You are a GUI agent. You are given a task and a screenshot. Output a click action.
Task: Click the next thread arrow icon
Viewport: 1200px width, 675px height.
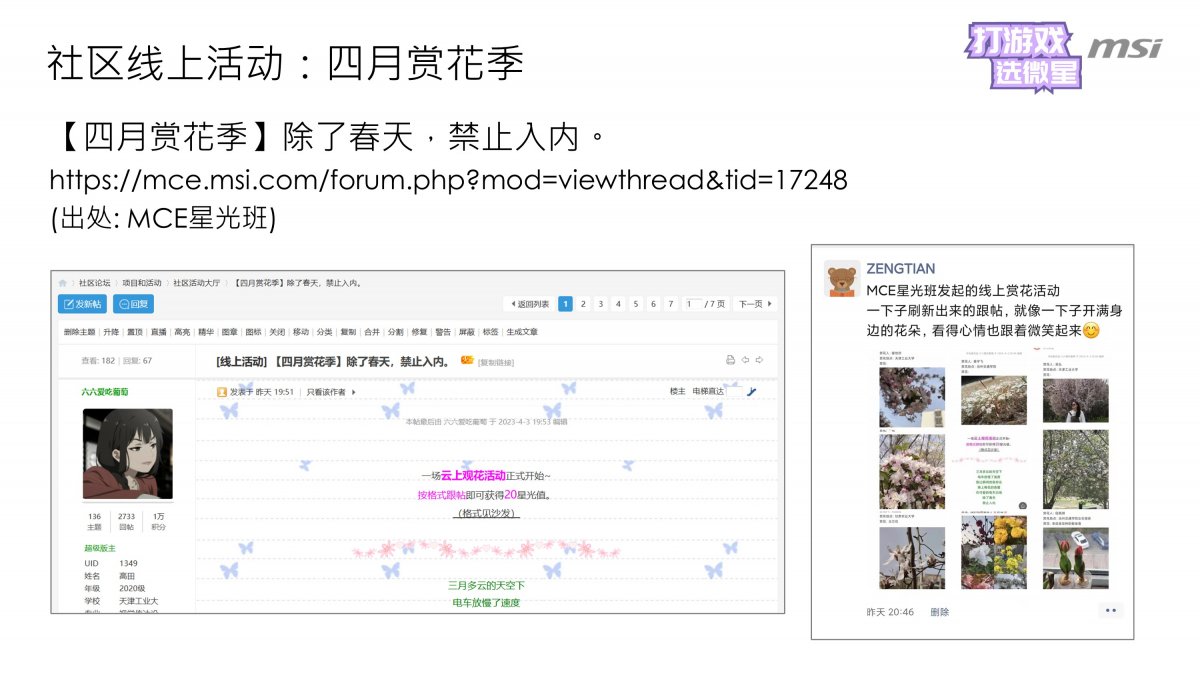760,360
